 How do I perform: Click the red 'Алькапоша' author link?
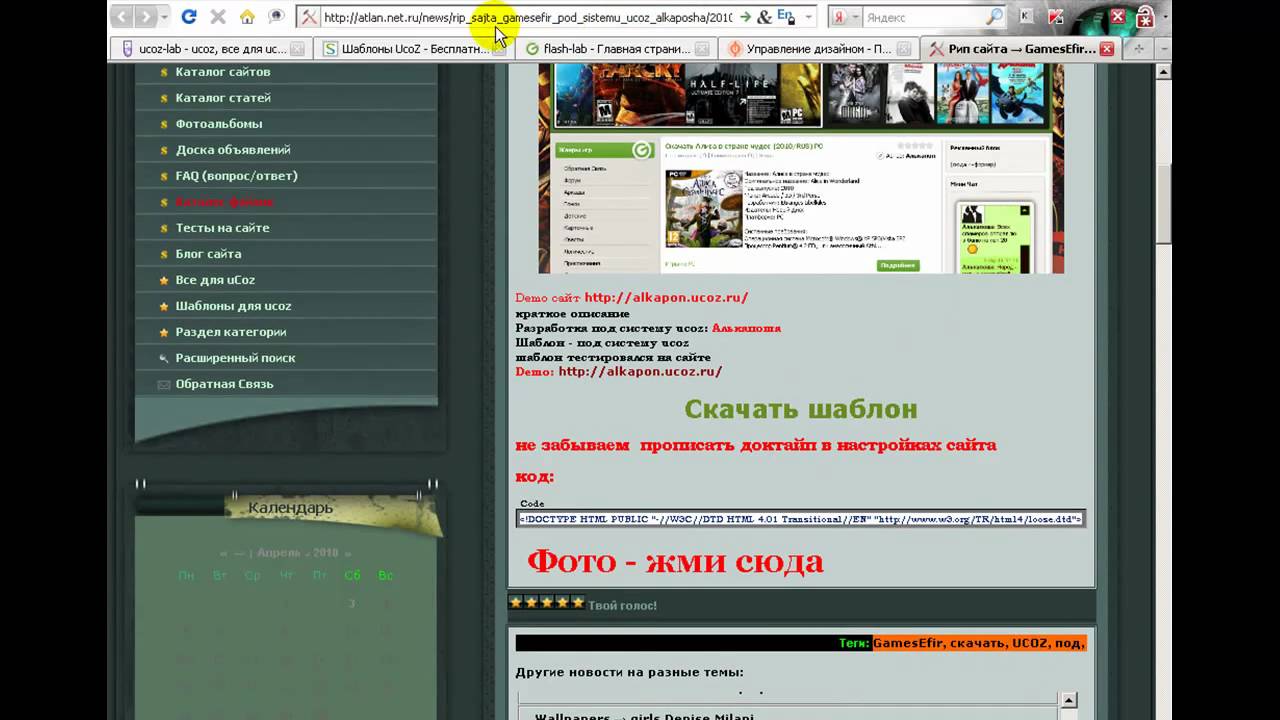pyautogui.click(x=746, y=328)
